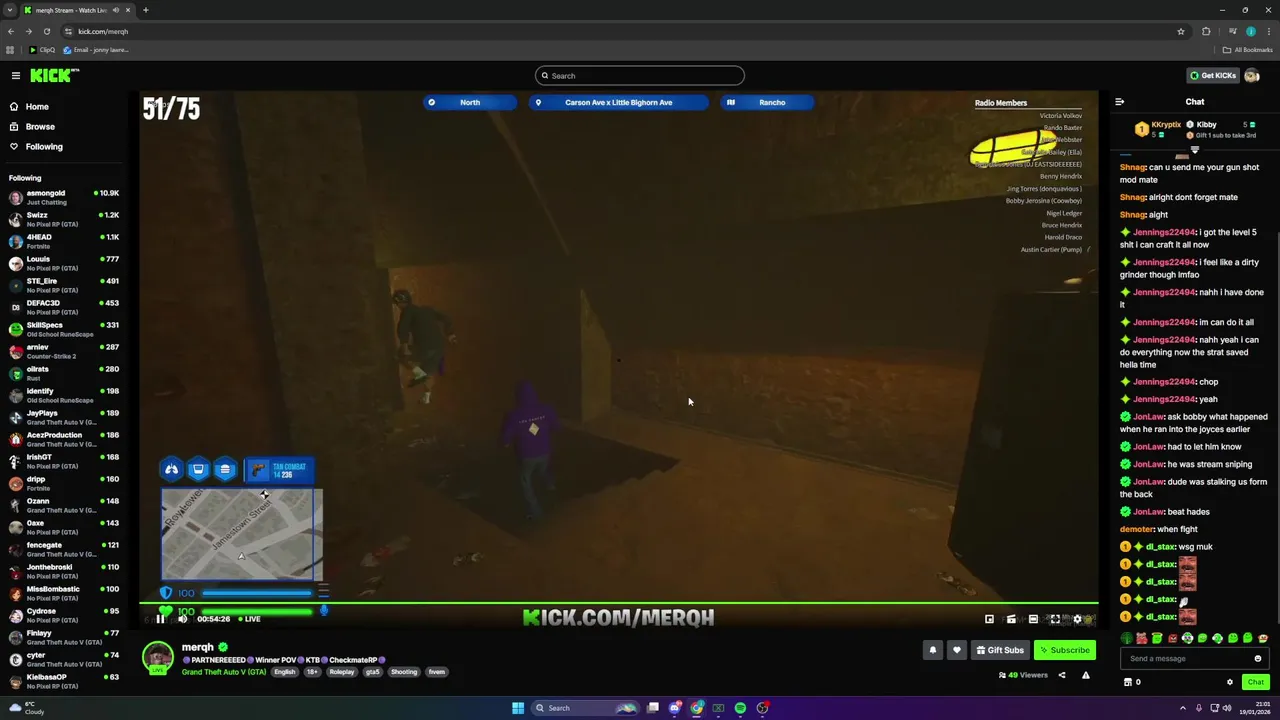This screenshot has width=1280, height=720.
Task: Click Get KICKs button
Action: [x=1212, y=75]
